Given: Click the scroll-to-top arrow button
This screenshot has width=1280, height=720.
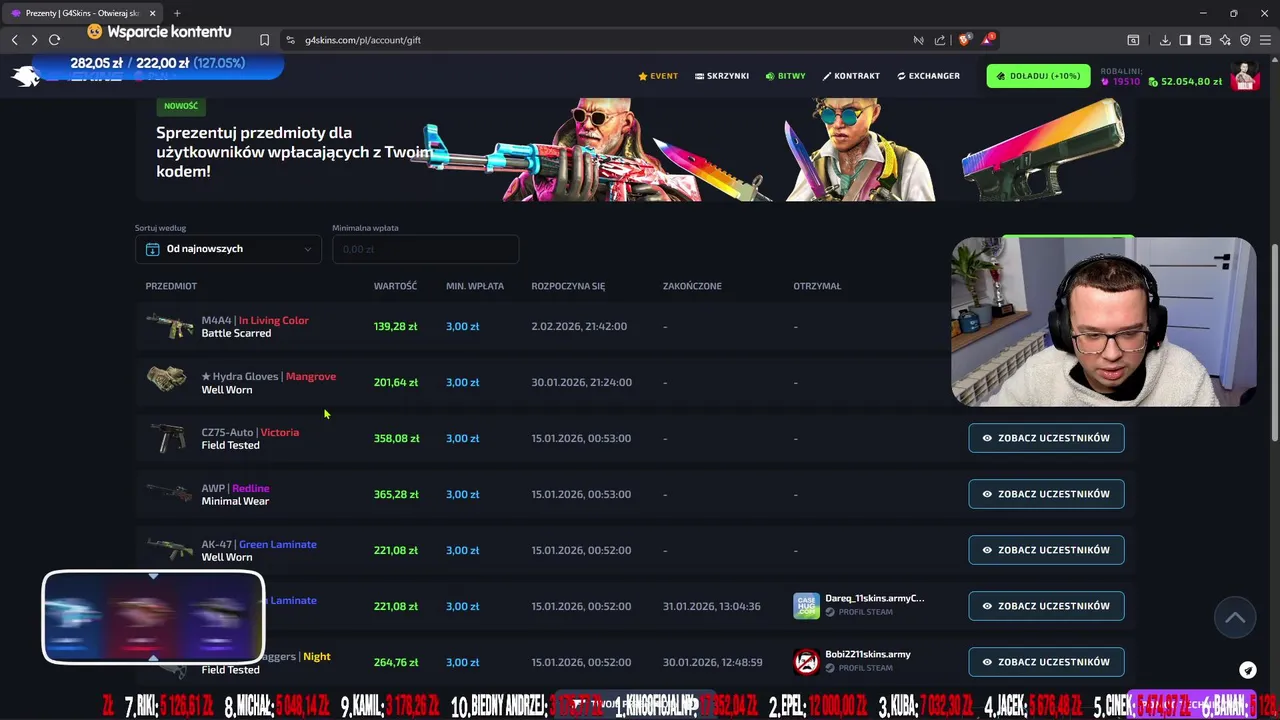Looking at the screenshot, I should coord(1235,618).
